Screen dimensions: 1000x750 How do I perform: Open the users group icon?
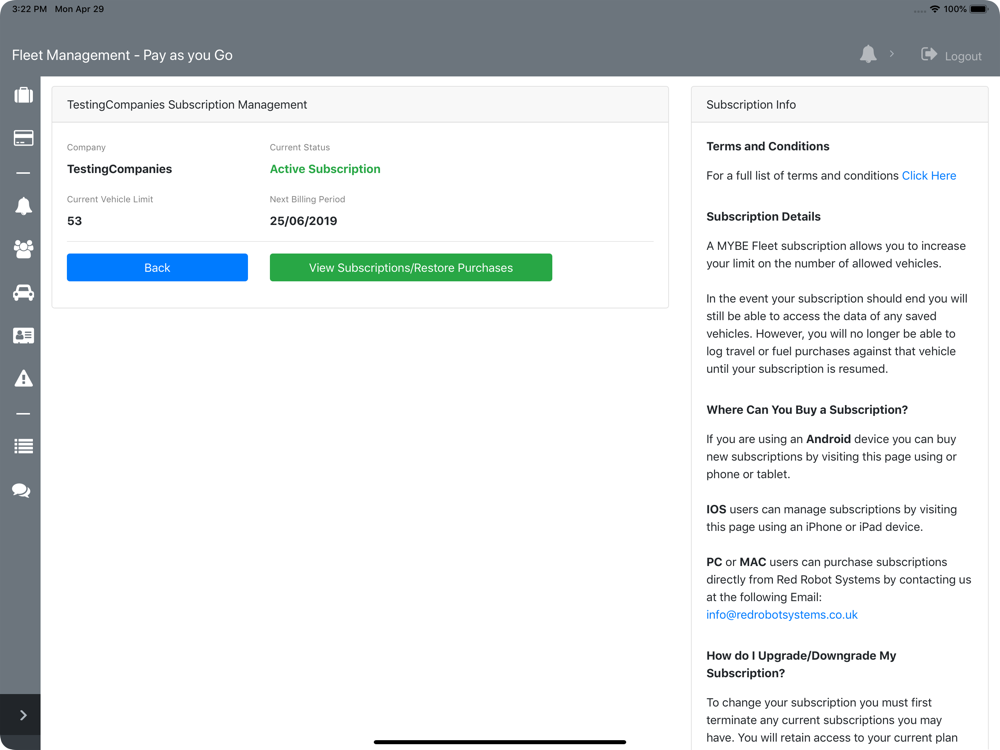tap(23, 249)
